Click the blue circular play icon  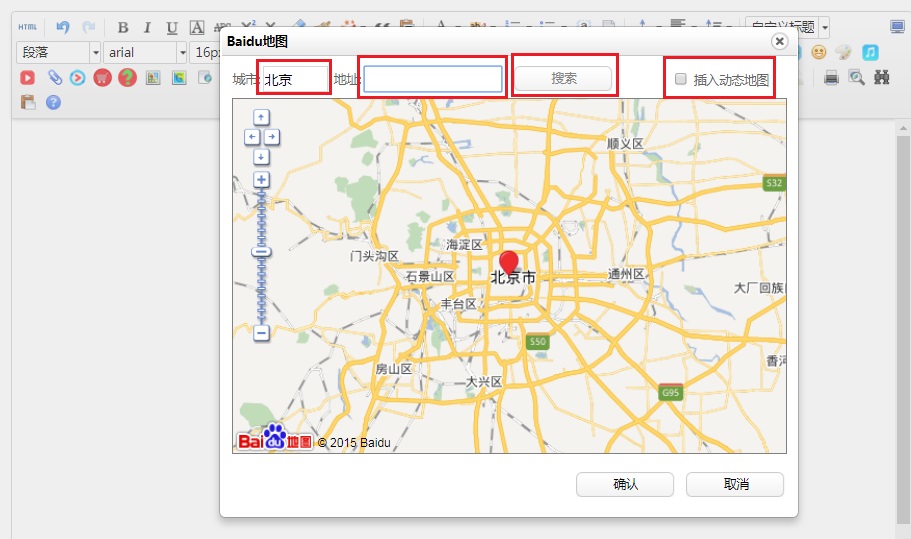point(77,77)
